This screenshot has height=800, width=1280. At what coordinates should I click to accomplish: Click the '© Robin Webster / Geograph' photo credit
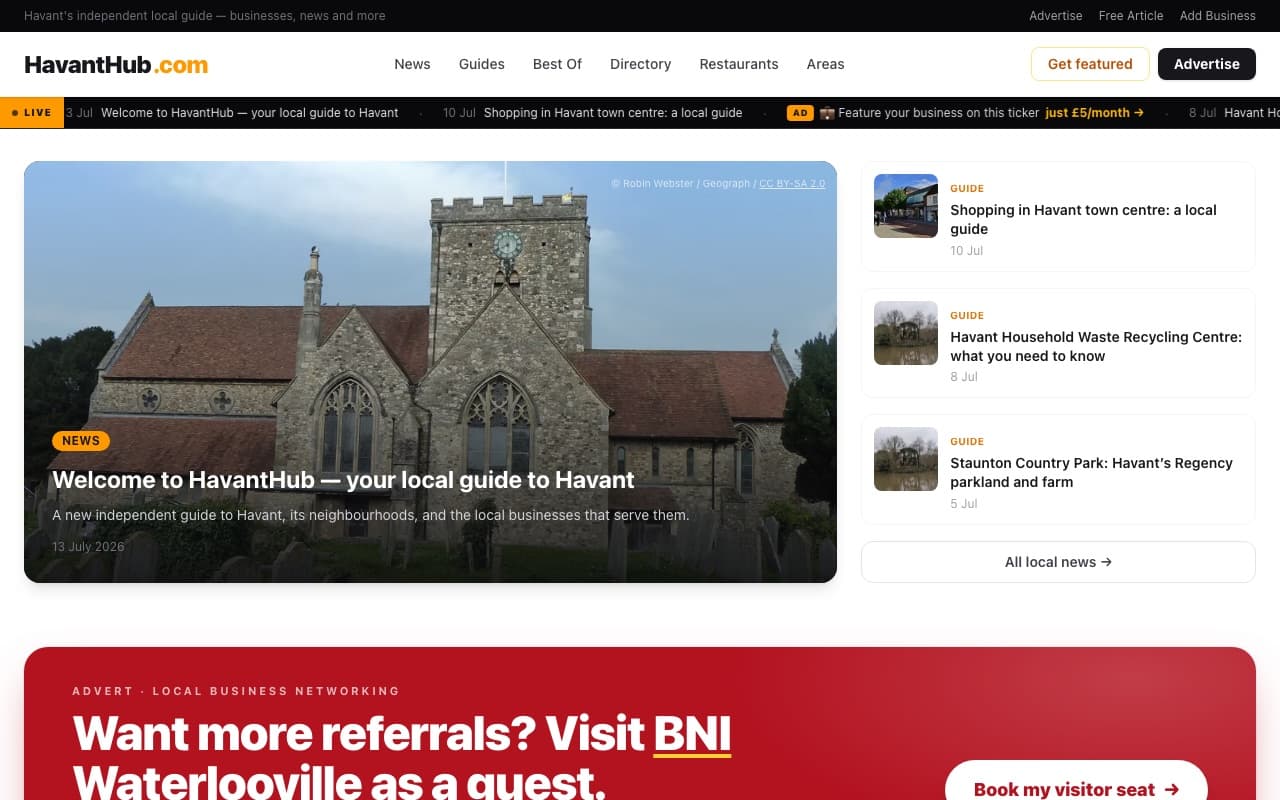point(681,184)
